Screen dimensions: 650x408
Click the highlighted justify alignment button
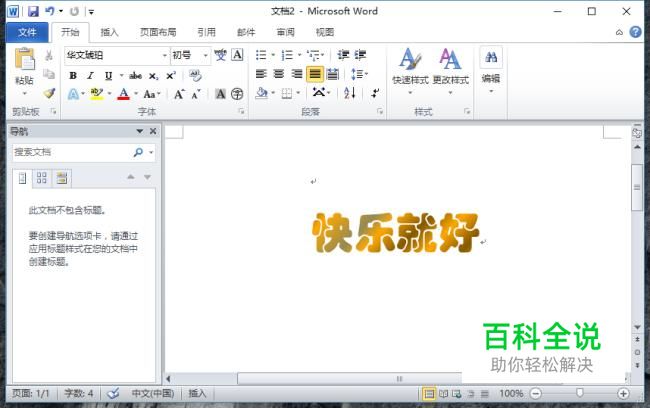click(x=315, y=74)
